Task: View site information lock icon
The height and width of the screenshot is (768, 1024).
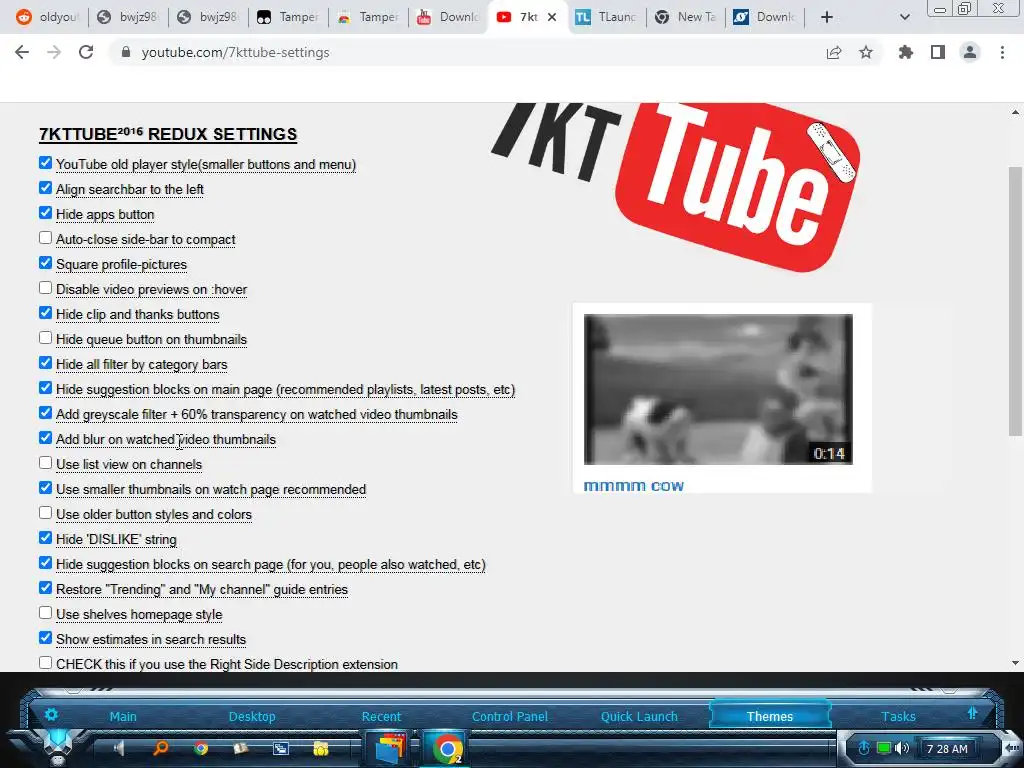Action: [127, 52]
